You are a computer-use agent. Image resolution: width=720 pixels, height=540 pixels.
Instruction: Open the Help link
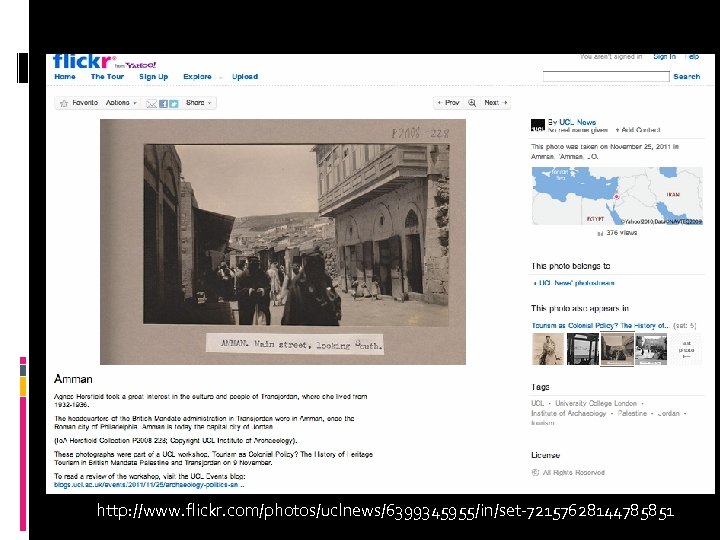[x=692, y=56]
